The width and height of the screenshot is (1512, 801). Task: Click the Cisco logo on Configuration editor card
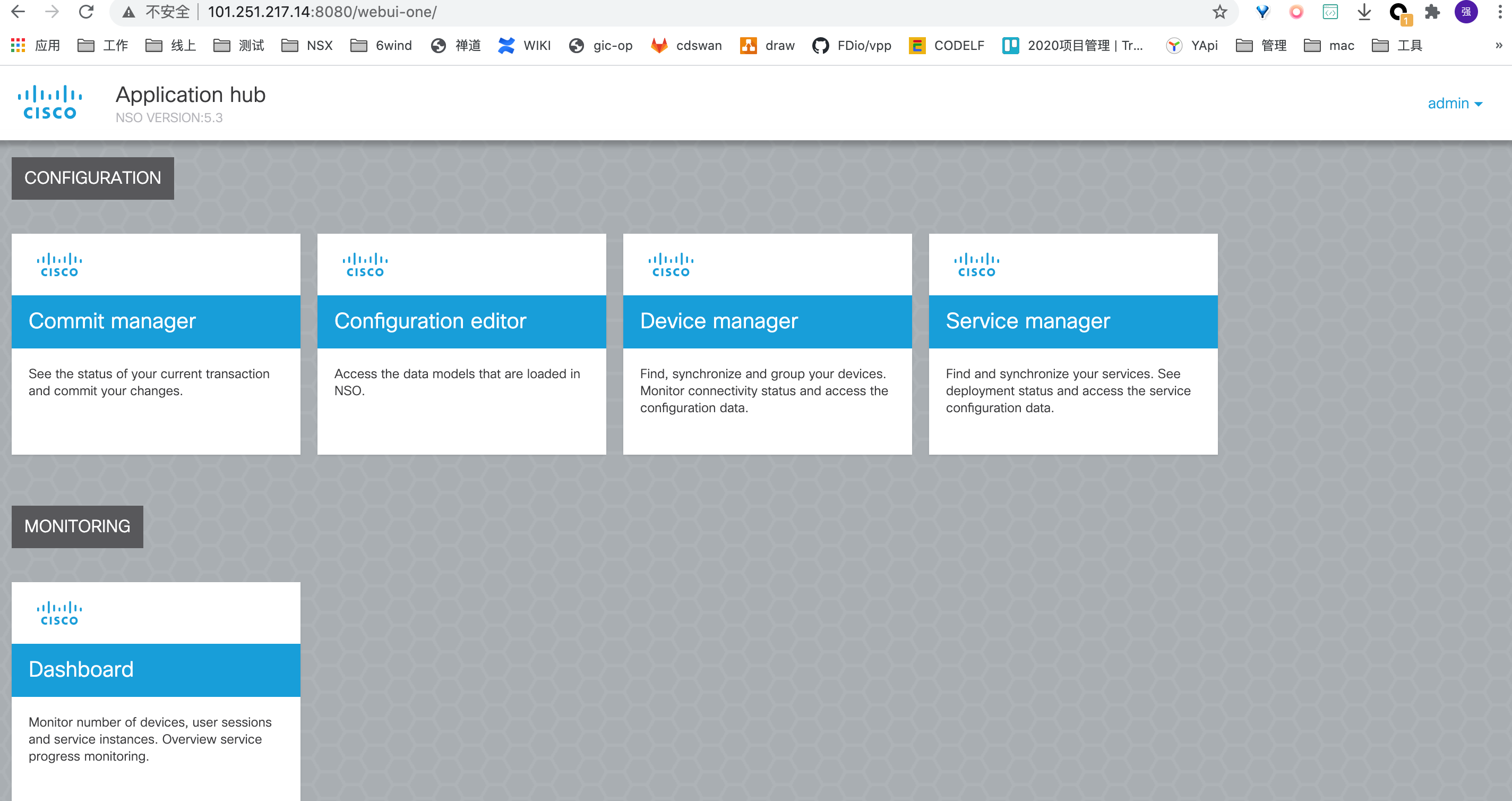[365, 265]
